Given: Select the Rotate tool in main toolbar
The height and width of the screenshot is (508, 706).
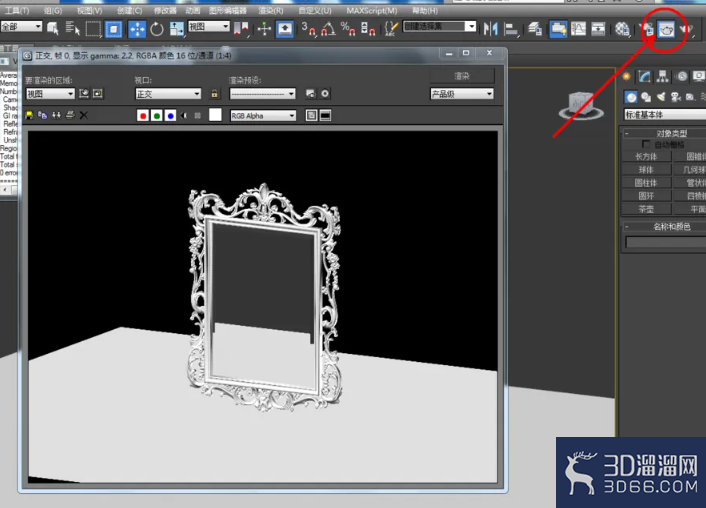Looking at the screenshot, I should 157,29.
